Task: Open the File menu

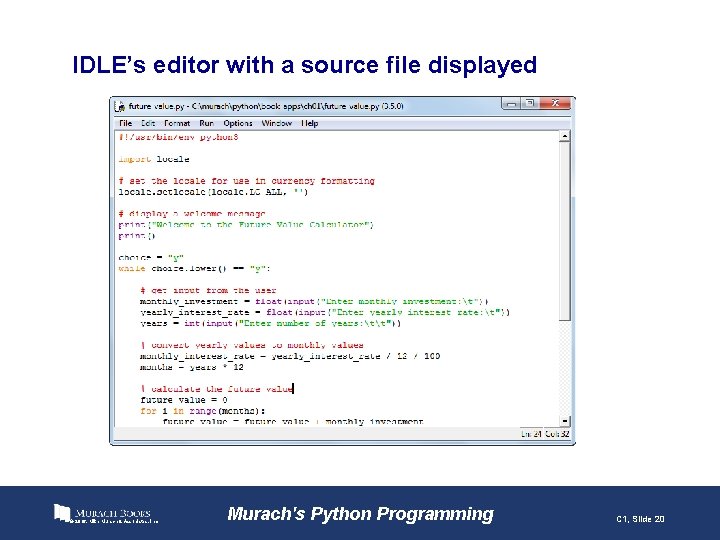Action: point(125,123)
